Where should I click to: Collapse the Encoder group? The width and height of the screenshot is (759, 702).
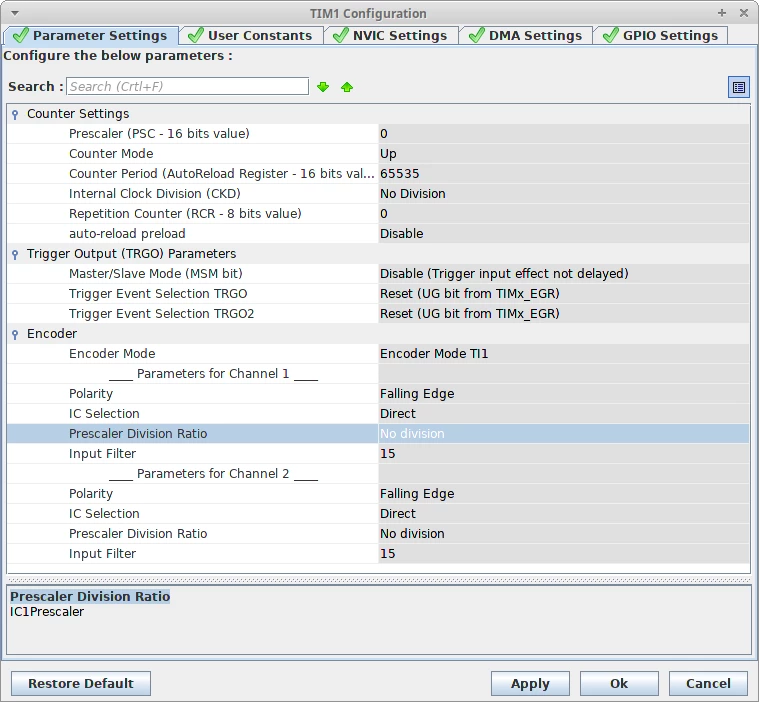[15, 334]
